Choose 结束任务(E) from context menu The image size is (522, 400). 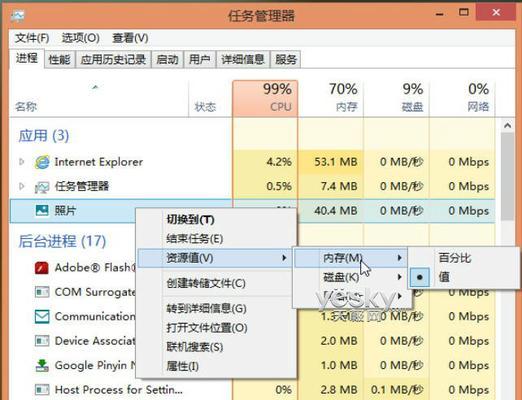pyautogui.click(x=195, y=239)
